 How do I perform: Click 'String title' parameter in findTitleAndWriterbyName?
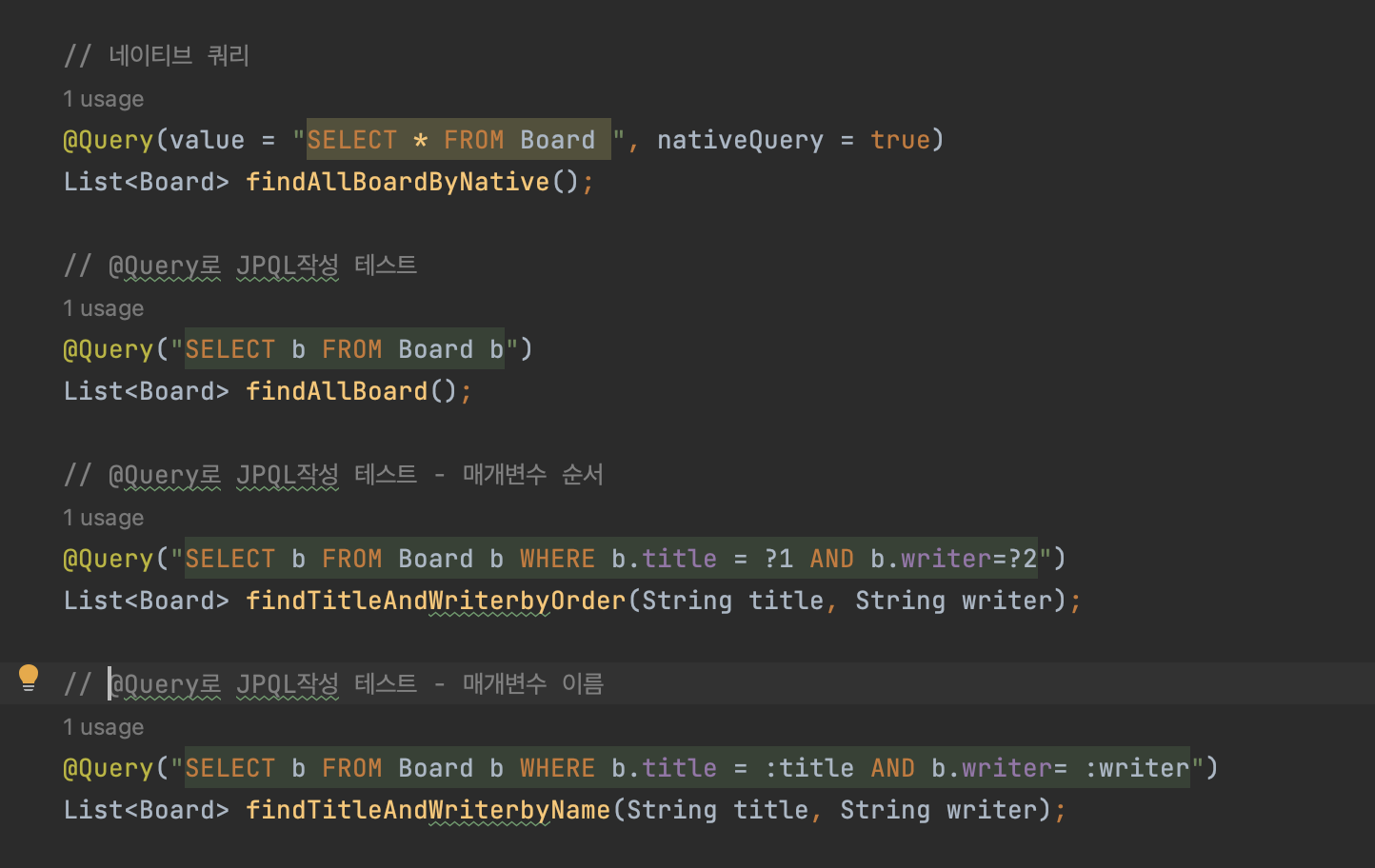tap(717, 810)
